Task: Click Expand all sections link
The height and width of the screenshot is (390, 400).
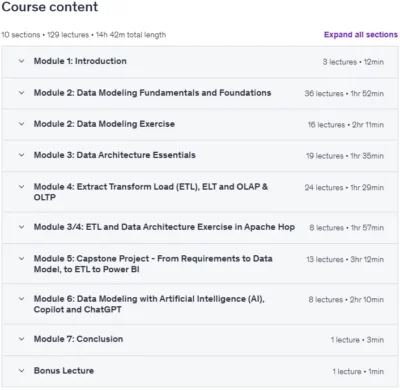Action: [x=361, y=35]
